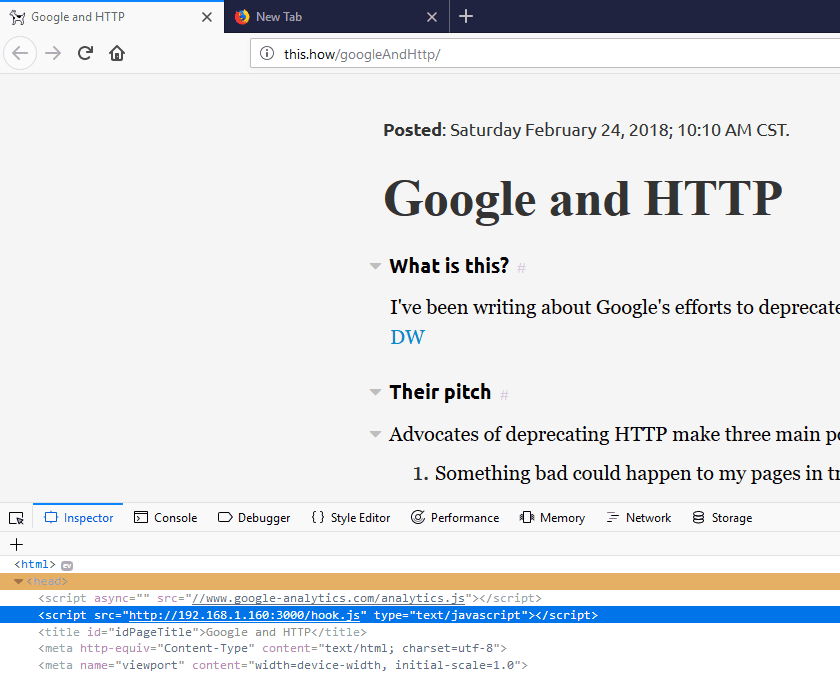This screenshot has width=840, height=673.
Task: Click the Posted date line
Action: (587, 130)
